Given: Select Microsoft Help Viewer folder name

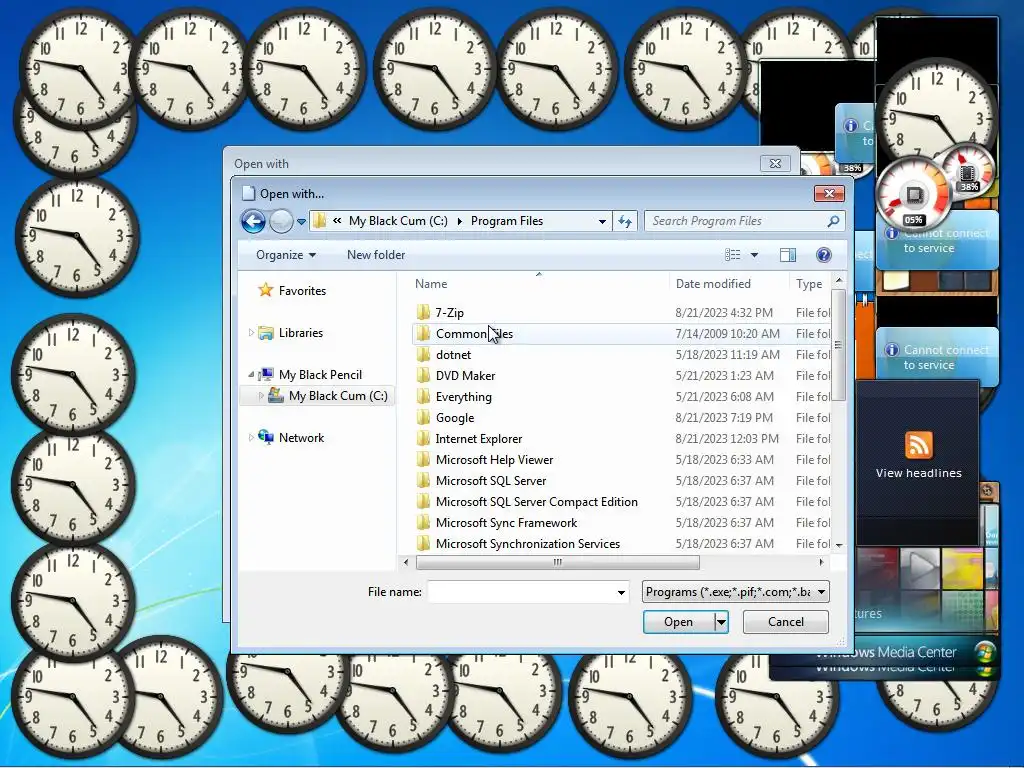Looking at the screenshot, I should [494, 460].
